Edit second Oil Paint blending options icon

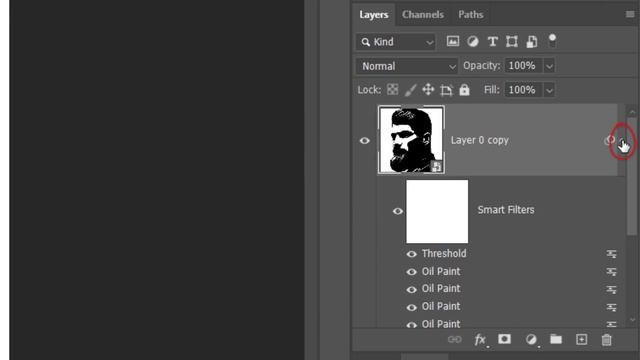611,289
